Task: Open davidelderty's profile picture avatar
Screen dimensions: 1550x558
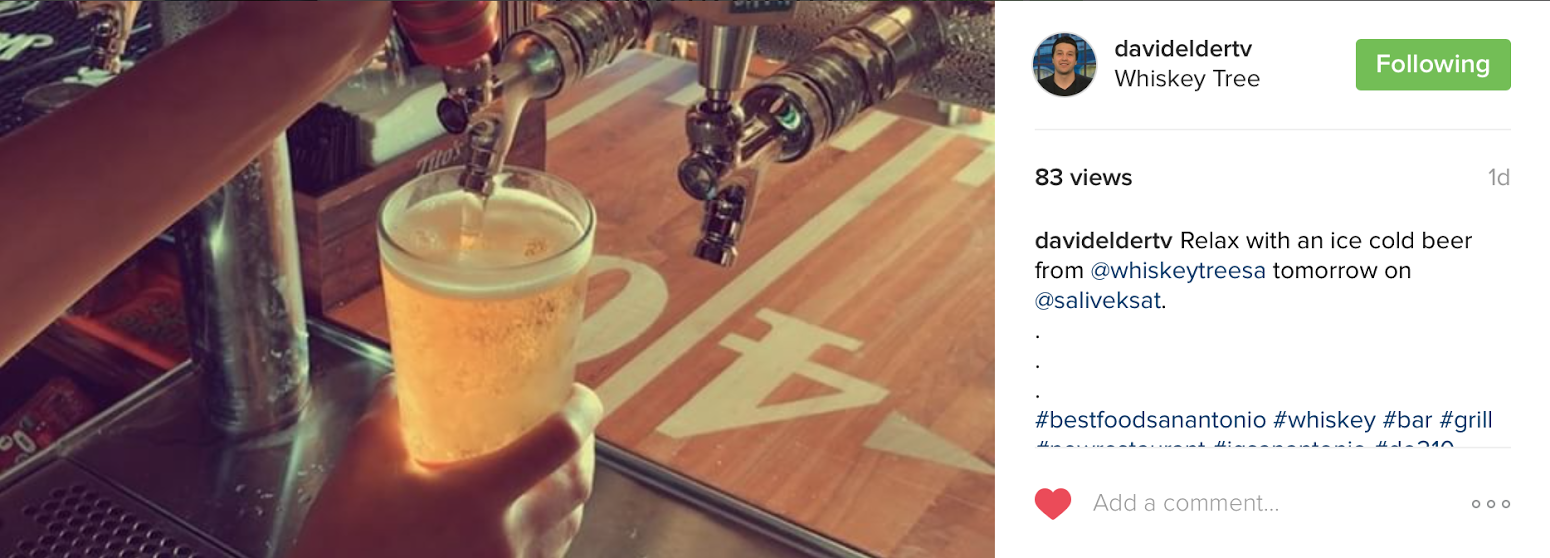Action: click(x=1064, y=64)
